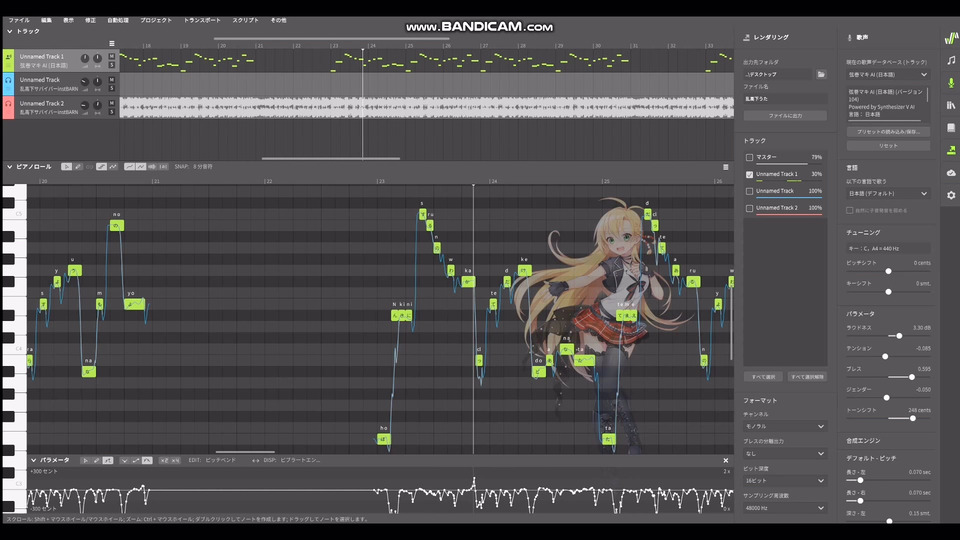Click Unnamed Track 2 headphone icon

click(x=9, y=104)
